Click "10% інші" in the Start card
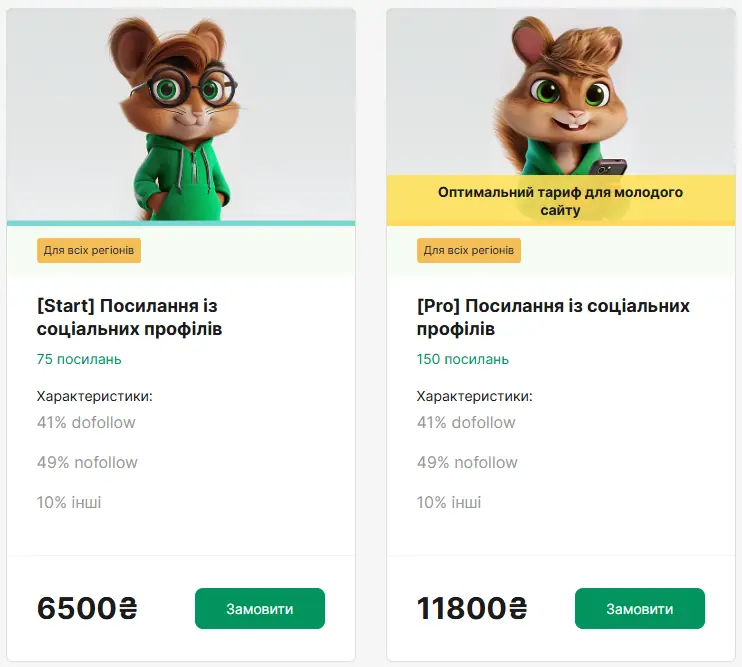The width and height of the screenshot is (742, 667). [x=69, y=502]
